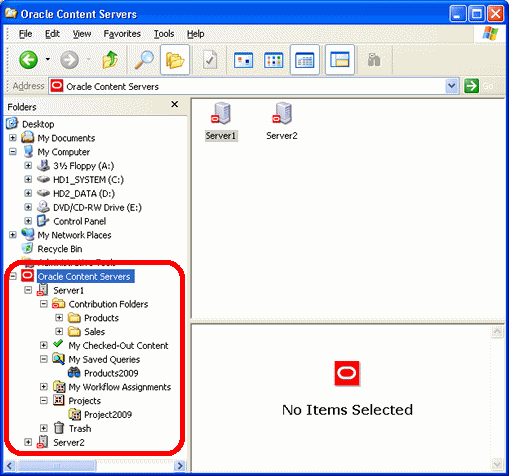Click the green Go button
Image resolution: width=509 pixels, height=476 pixels.
(471, 86)
